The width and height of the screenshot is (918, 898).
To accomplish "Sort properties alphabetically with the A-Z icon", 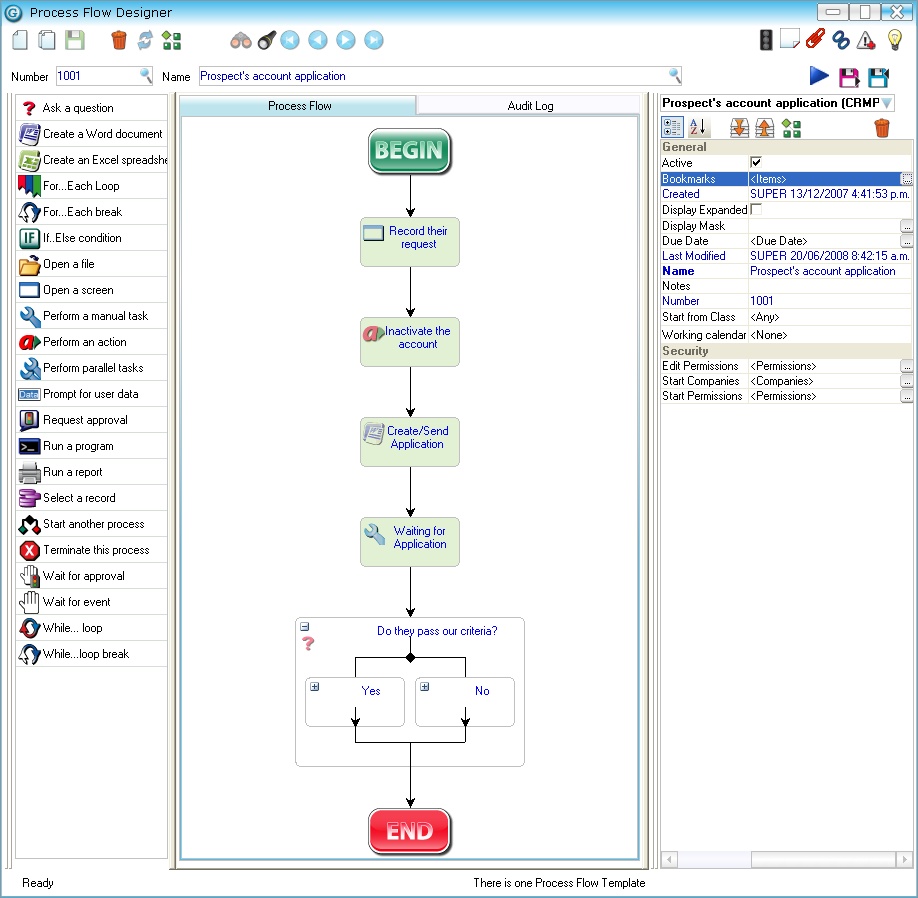I will (x=696, y=127).
